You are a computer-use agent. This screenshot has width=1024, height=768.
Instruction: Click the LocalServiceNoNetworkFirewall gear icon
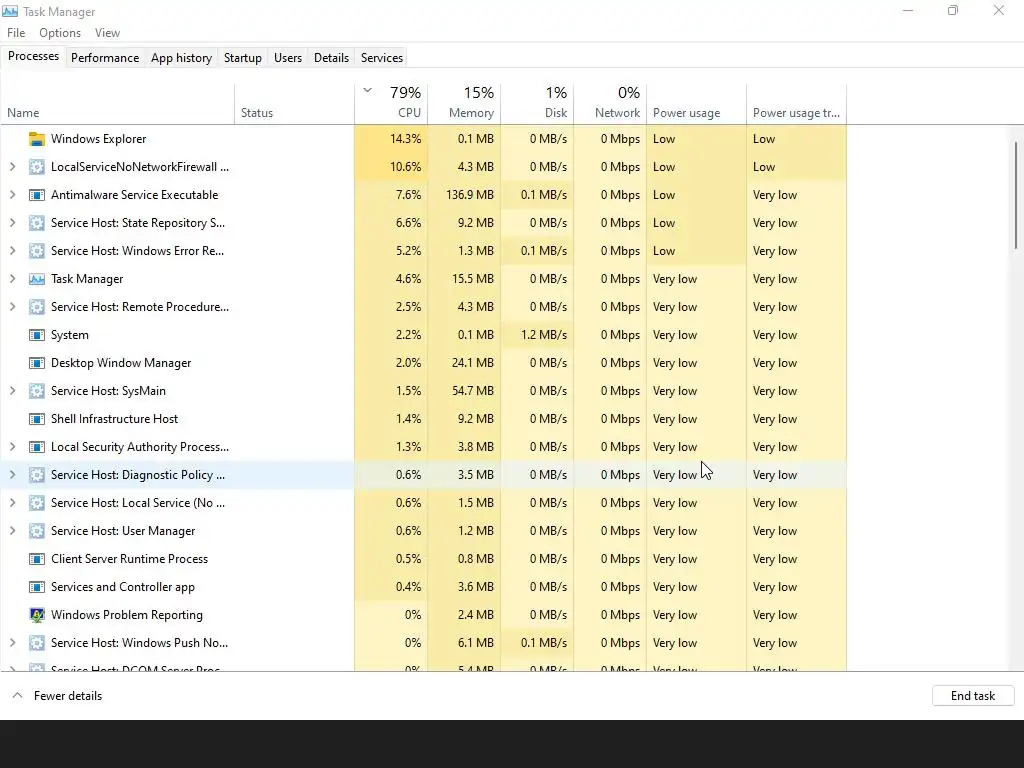37,167
